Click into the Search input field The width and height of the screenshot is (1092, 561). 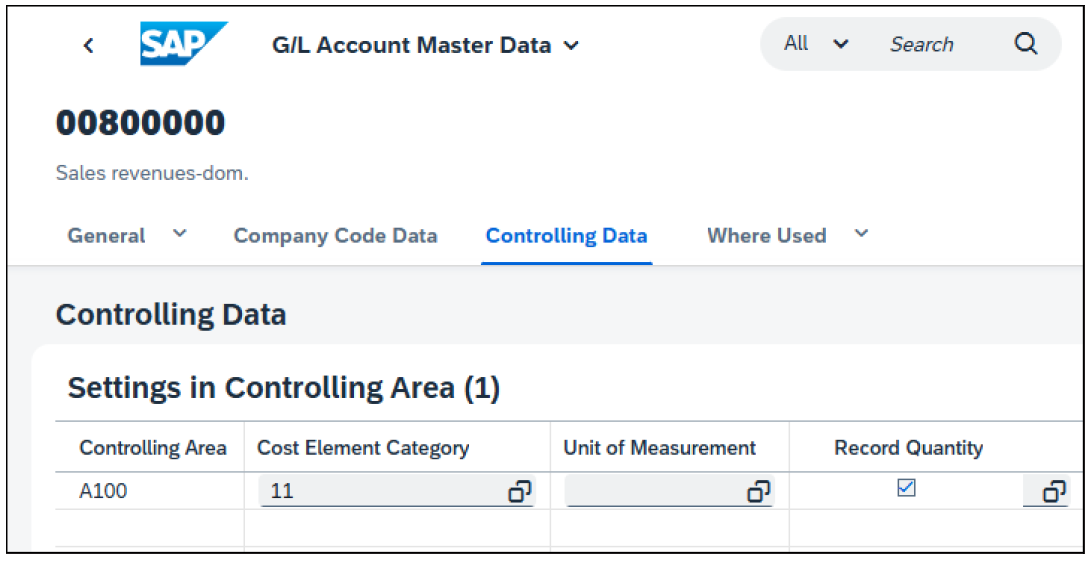pos(935,44)
